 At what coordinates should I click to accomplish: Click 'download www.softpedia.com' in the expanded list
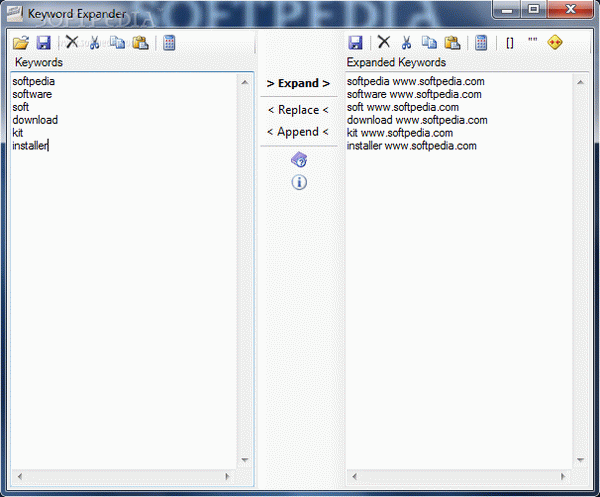tap(417, 120)
